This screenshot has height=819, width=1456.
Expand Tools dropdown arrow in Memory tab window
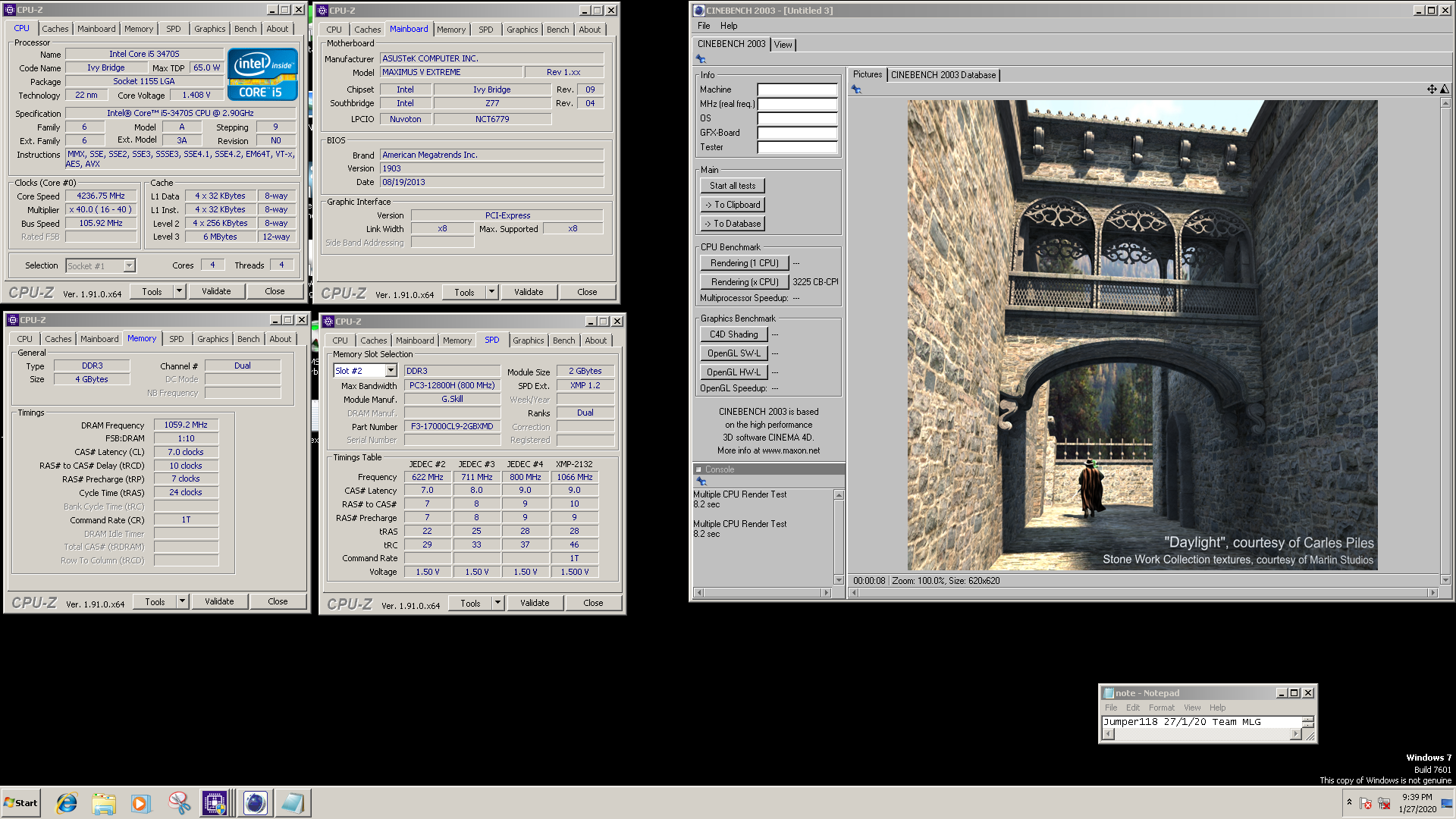point(182,601)
